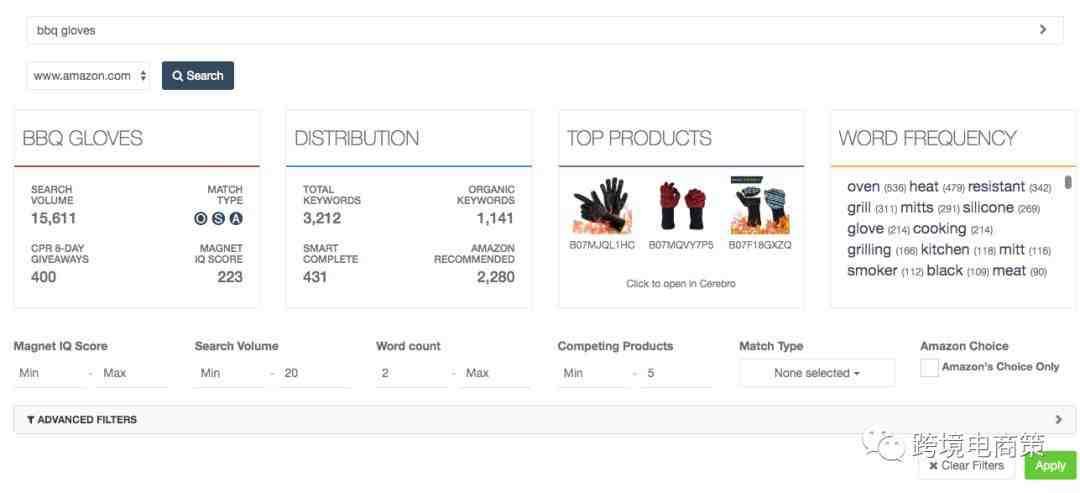Click the Search Volume Max field showing 20
The width and height of the screenshot is (1080, 493).
tap(314, 373)
